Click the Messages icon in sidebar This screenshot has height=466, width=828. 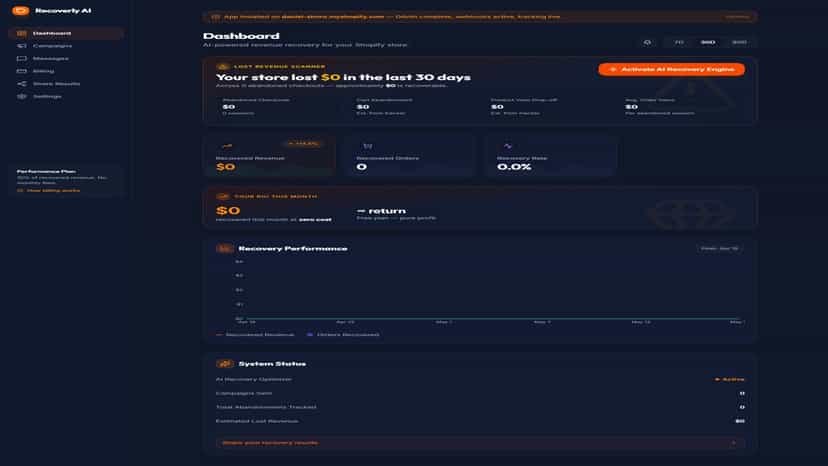(x=22, y=59)
